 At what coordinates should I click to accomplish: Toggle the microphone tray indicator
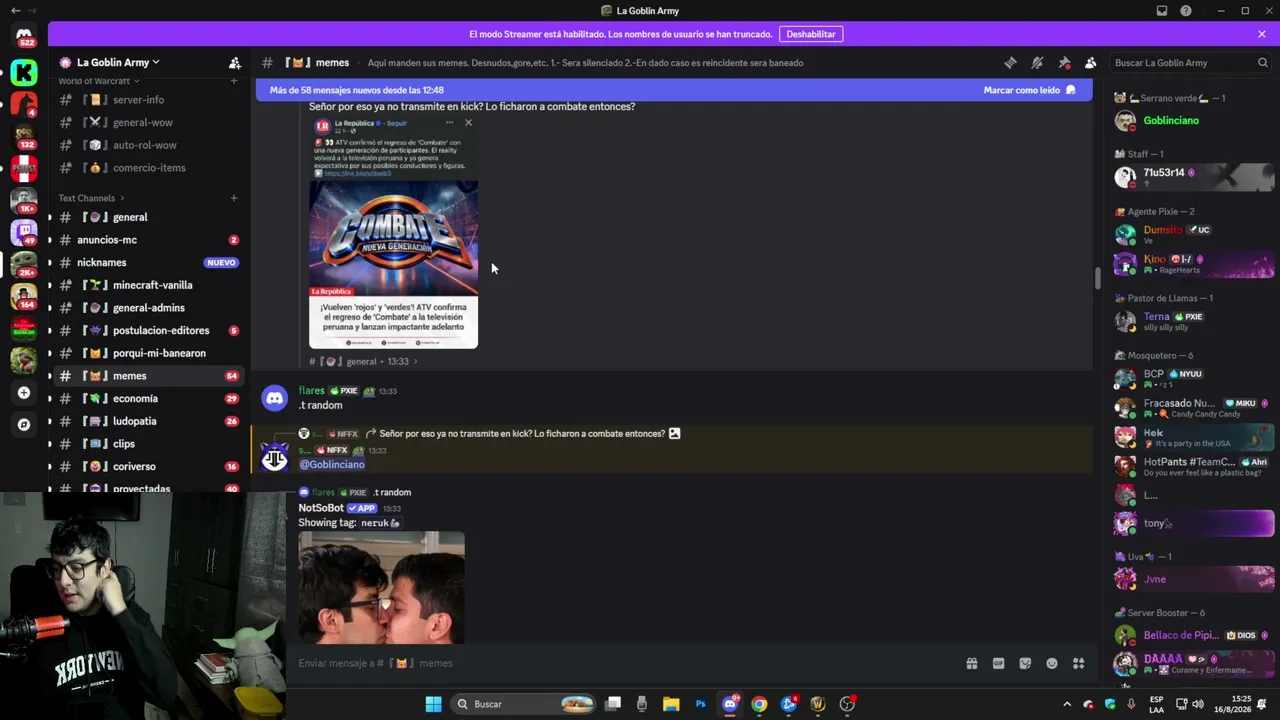point(1131,704)
